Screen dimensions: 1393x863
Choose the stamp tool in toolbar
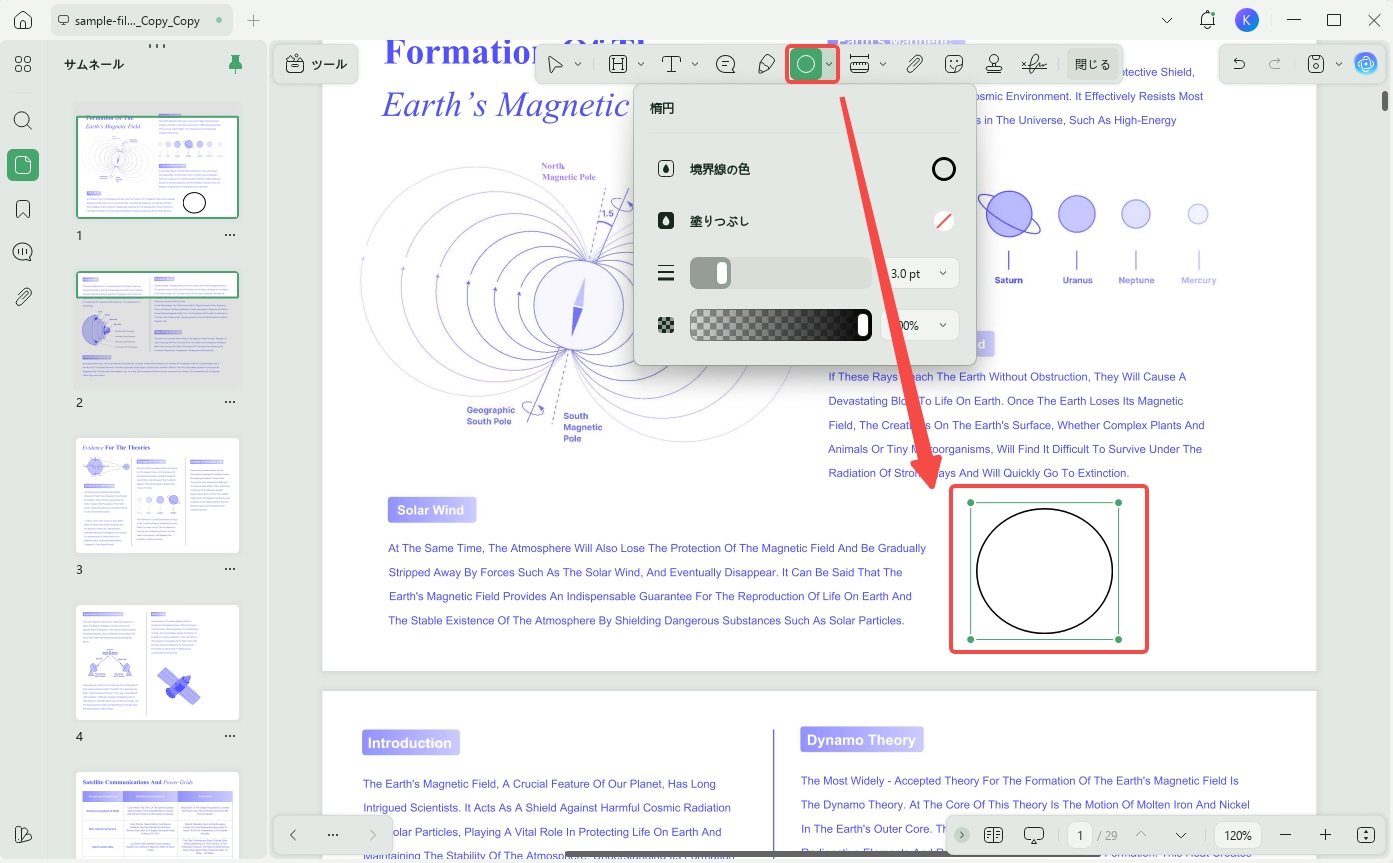(994, 64)
